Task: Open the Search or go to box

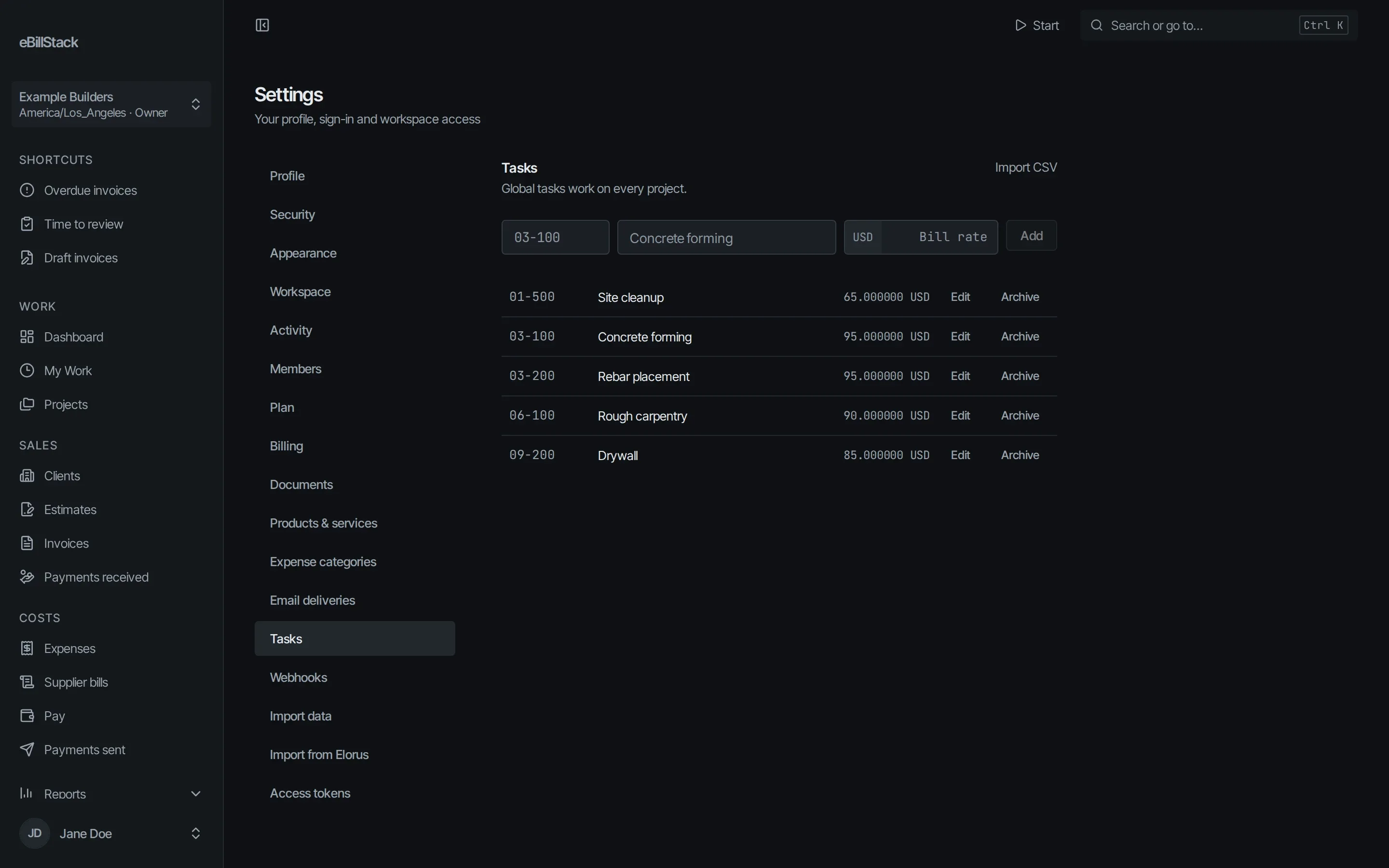Action: click(x=1219, y=25)
